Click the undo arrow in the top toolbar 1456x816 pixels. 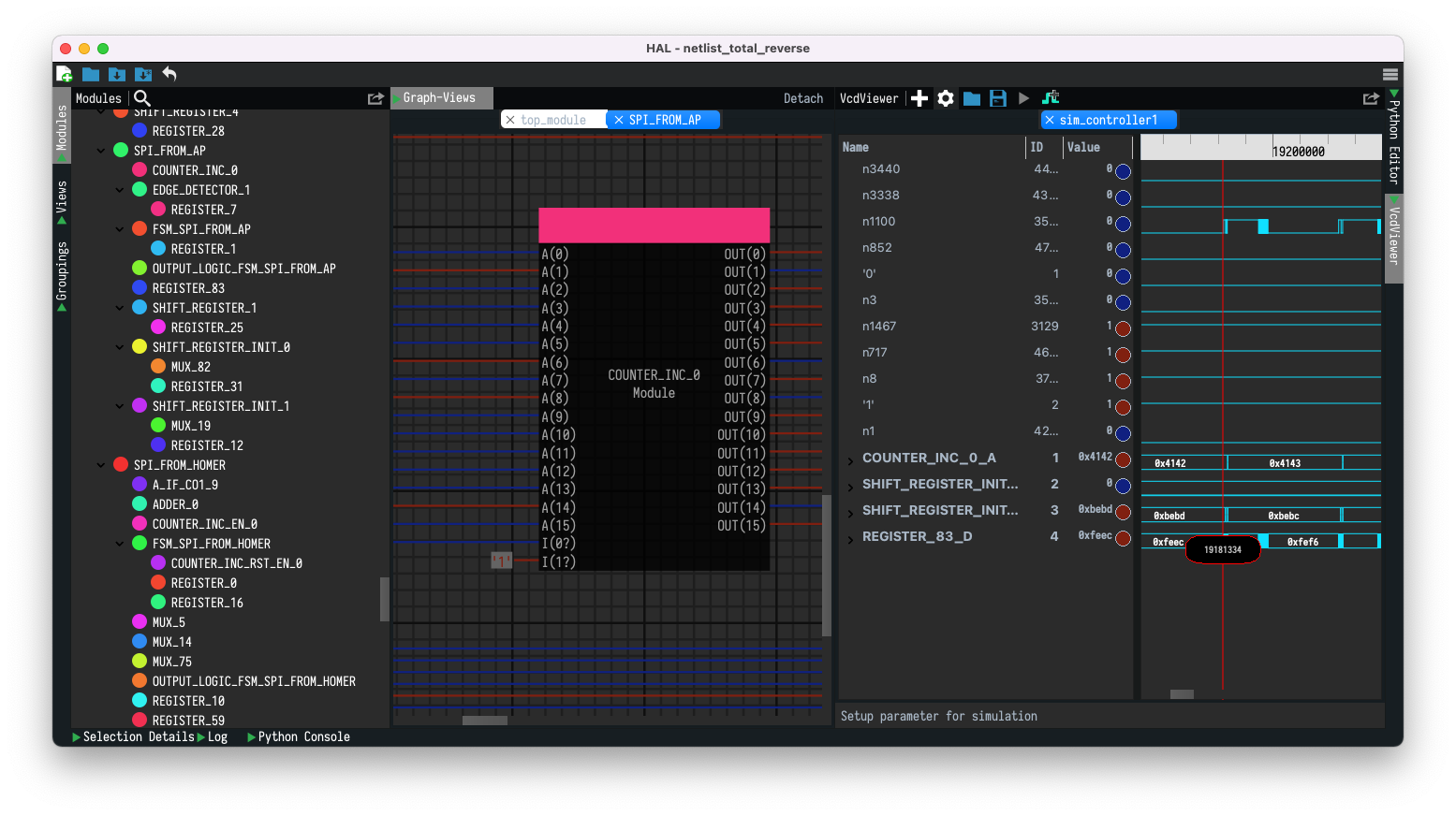pos(169,74)
